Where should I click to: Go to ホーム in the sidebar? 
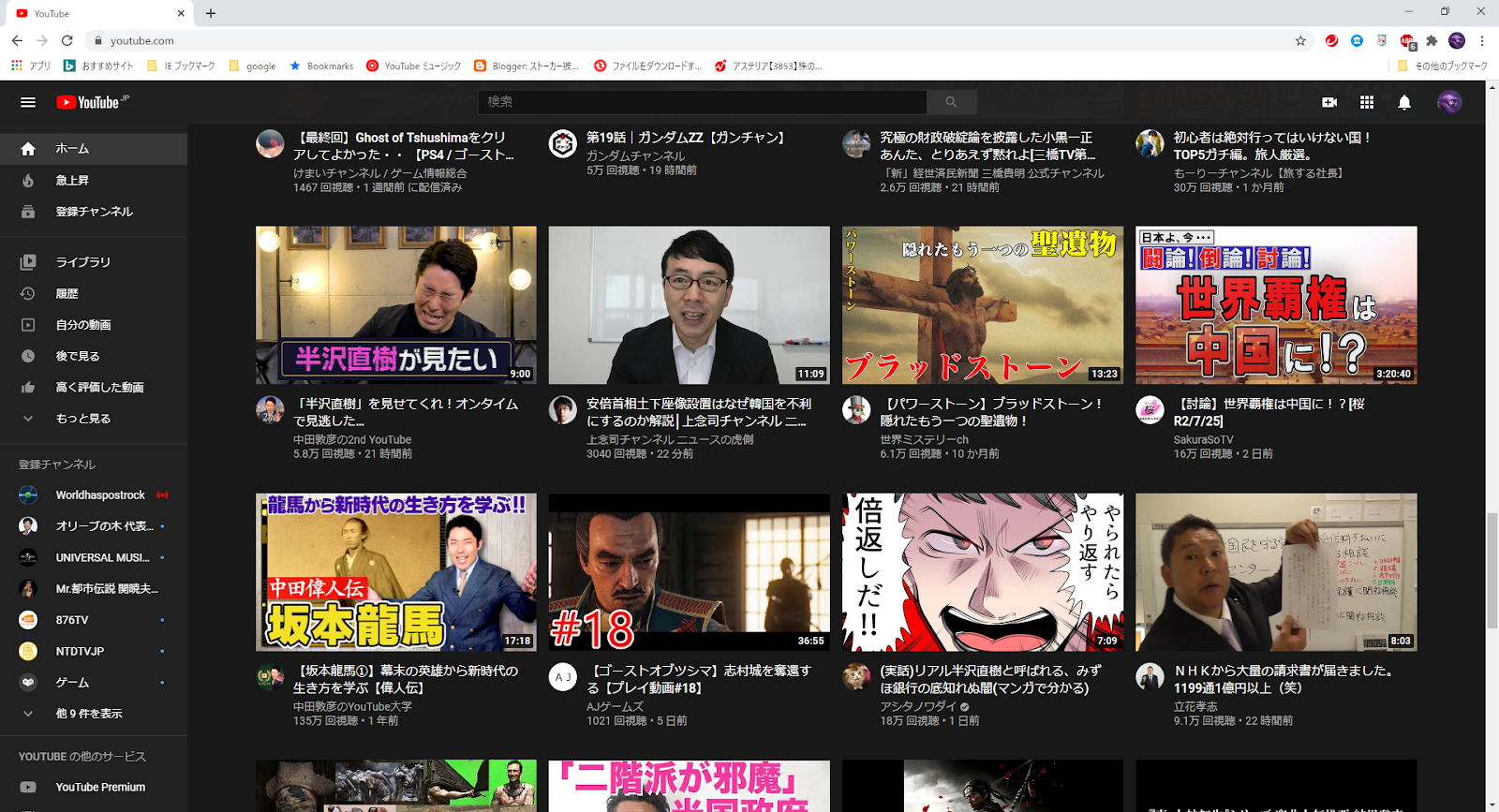(94, 149)
